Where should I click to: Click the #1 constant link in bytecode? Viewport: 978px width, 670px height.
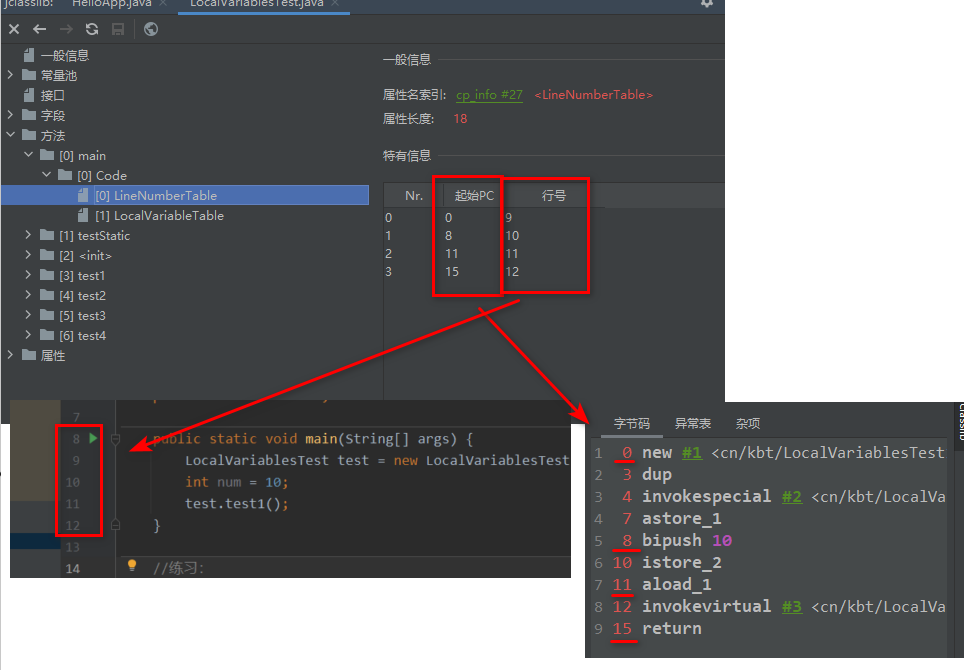691,452
